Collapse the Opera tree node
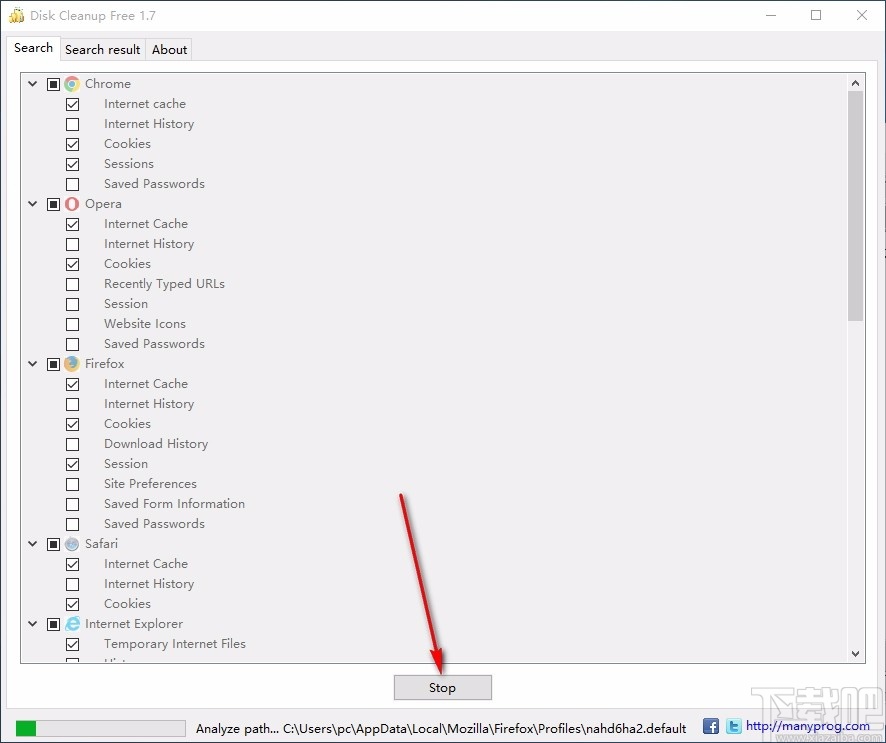Screen dimensions: 886x743 pos(33,204)
